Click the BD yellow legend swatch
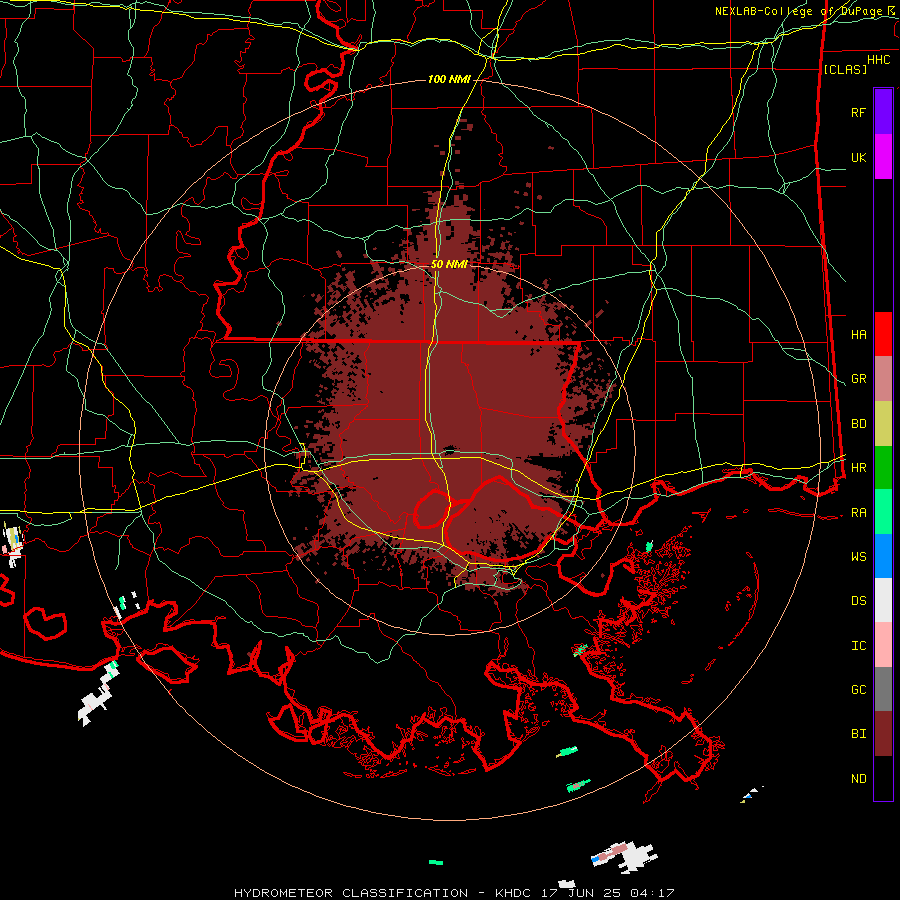The width and height of the screenshot is (900, 900). (883, 424)
